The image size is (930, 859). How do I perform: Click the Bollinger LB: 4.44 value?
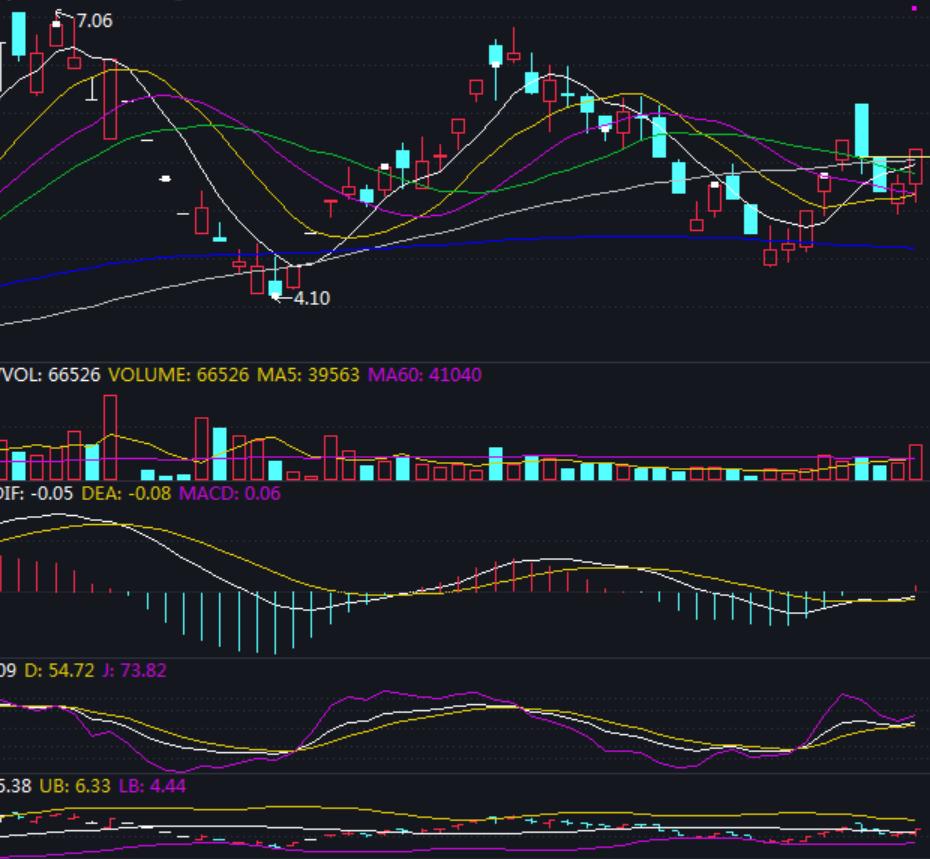pyautogui.click(x=152, y=786)
